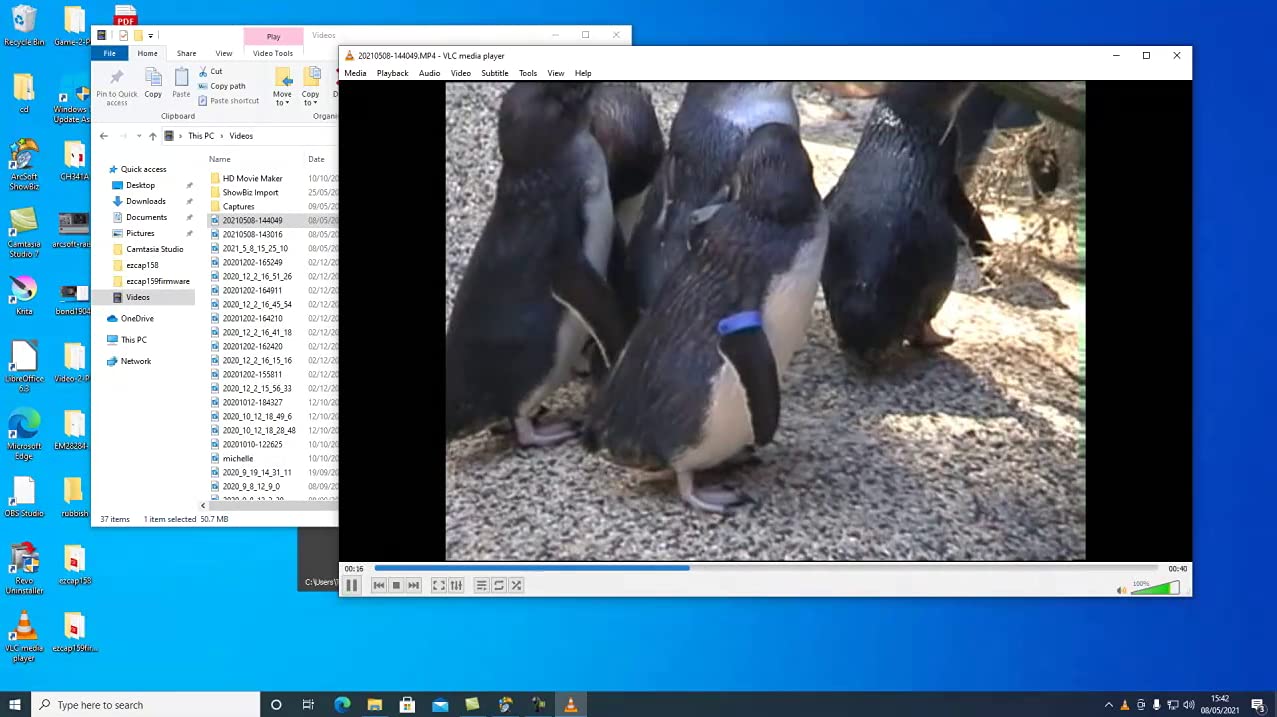This screenshot has height=717, width=1277.
Task: Select the 20210508-143016 video file
Action: 252,234
